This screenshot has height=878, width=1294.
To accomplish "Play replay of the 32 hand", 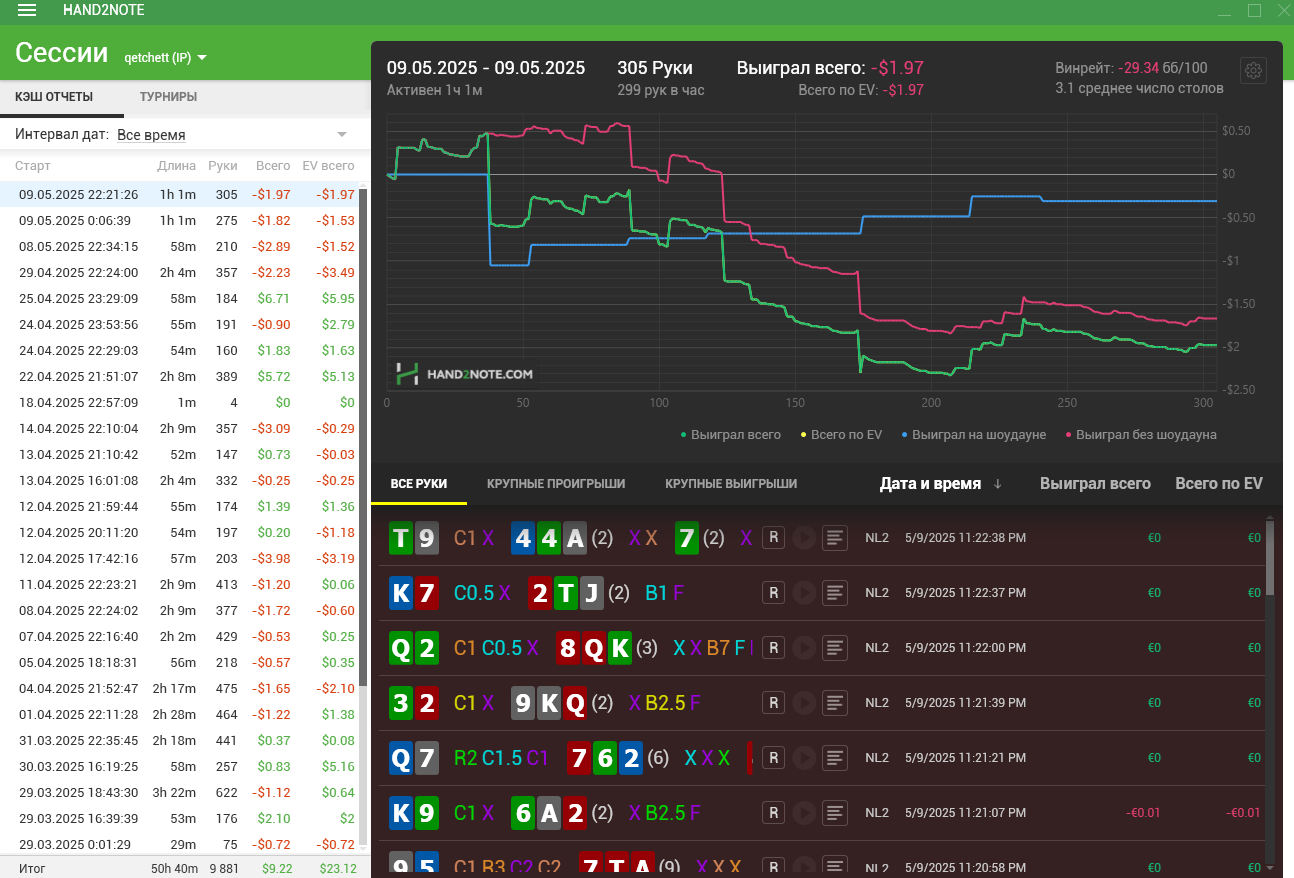I will pyautogui.click(x=803, y=703).
